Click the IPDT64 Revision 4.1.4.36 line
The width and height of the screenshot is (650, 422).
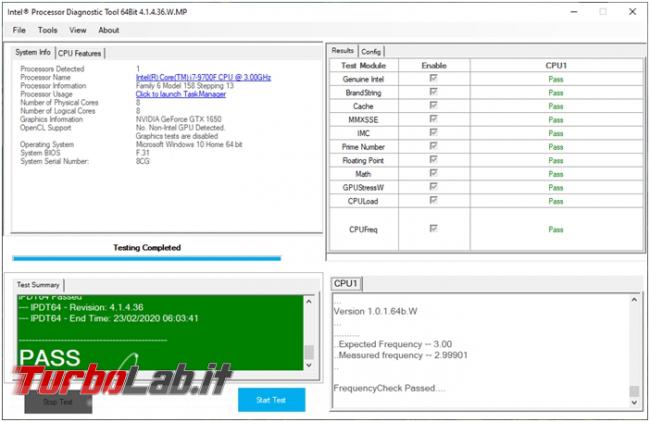(81, 308)
